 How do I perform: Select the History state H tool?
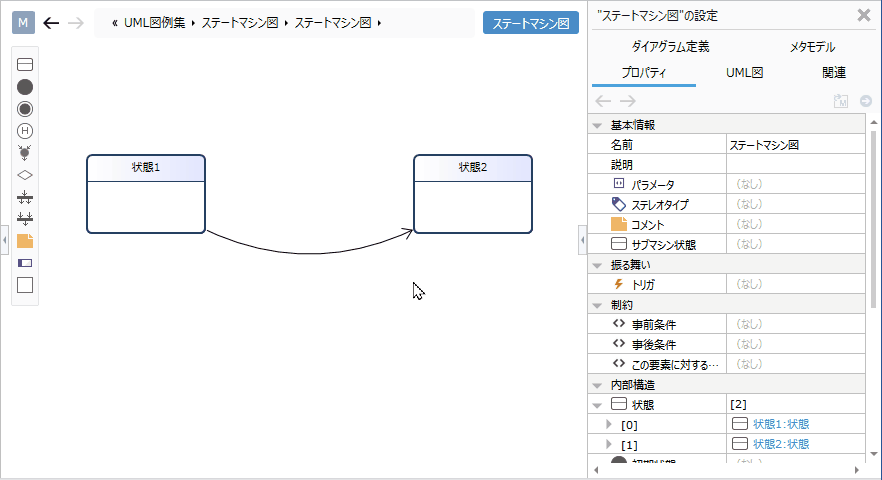click(x=25, y=131)
